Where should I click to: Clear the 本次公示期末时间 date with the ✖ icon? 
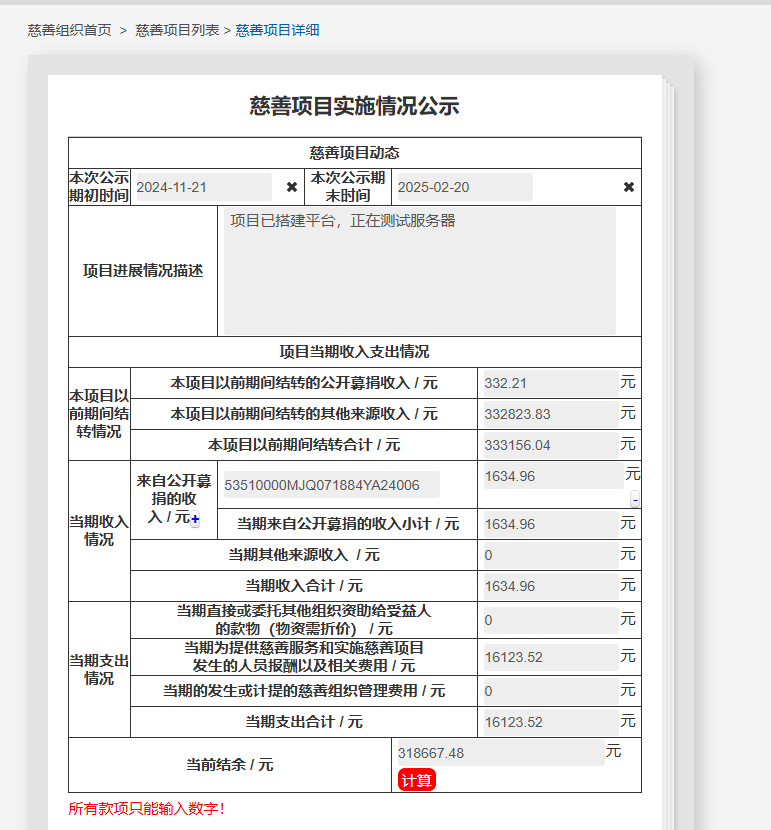click(629, 187)
